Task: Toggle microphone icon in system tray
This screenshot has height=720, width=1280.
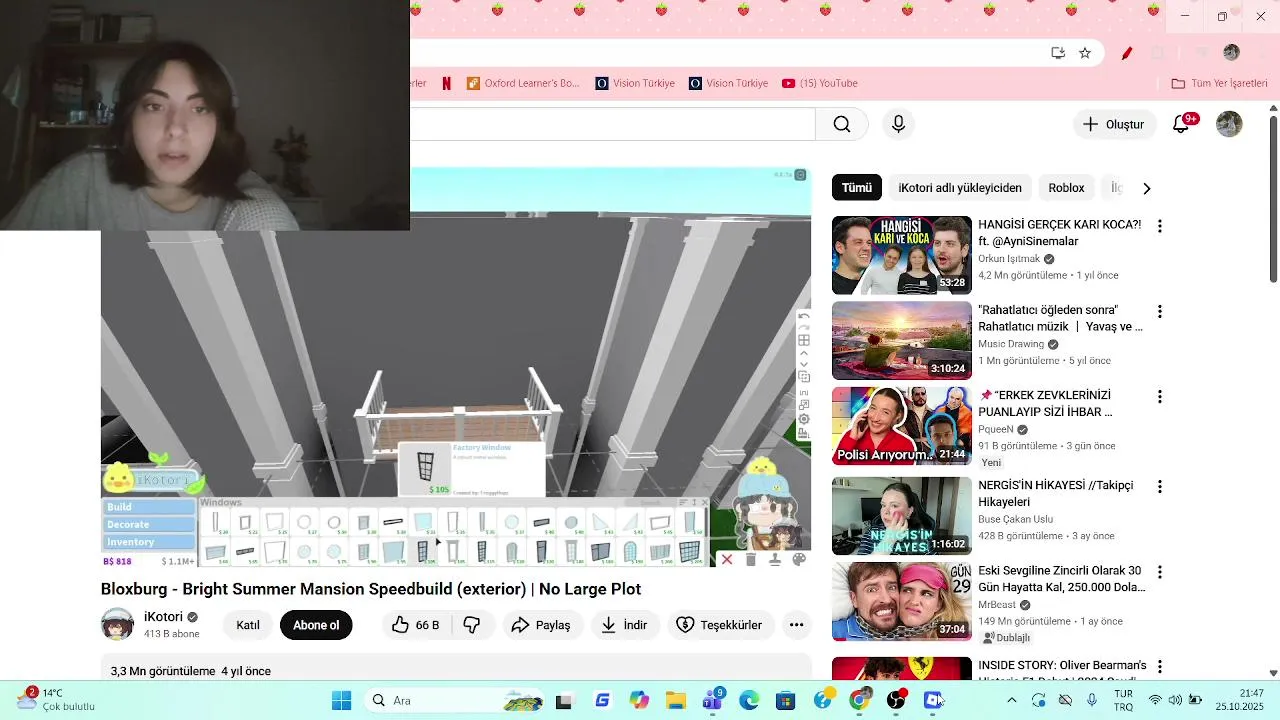Action: point(1092,700)
